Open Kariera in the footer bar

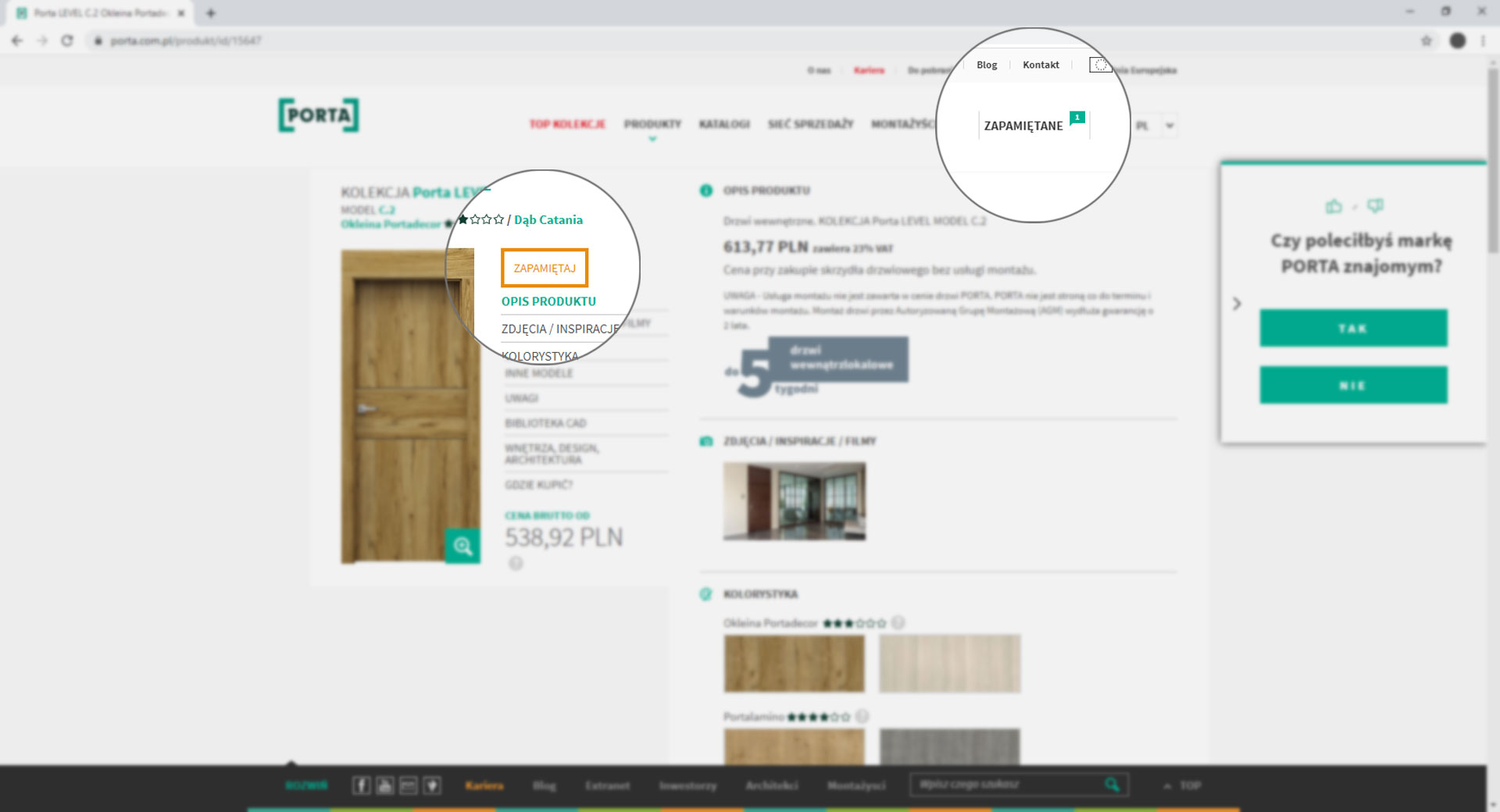point(484,785)
